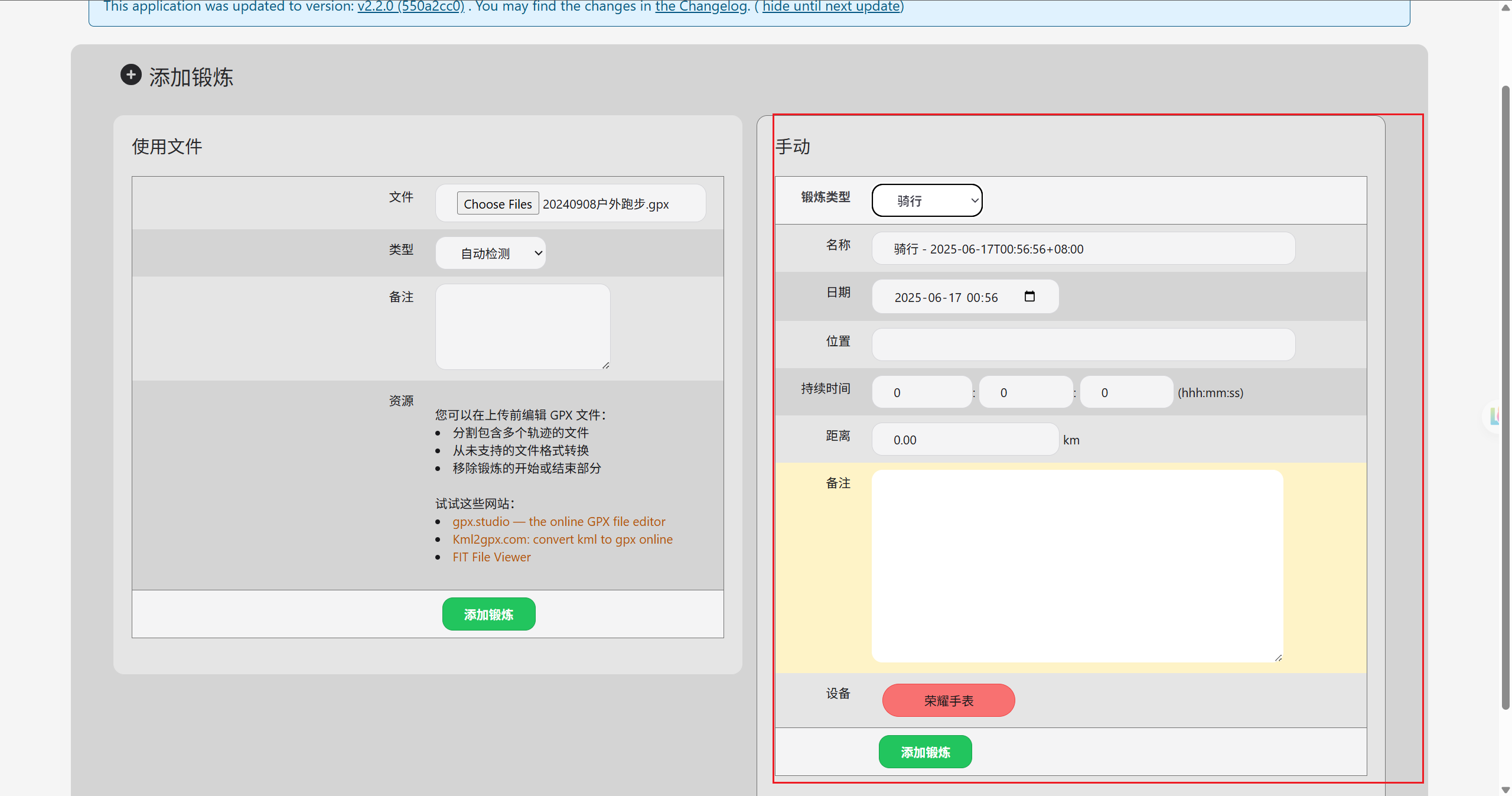Click the 名称 workout name input field
This screenshot has width=1512, height=796.
pos(1083,249)
